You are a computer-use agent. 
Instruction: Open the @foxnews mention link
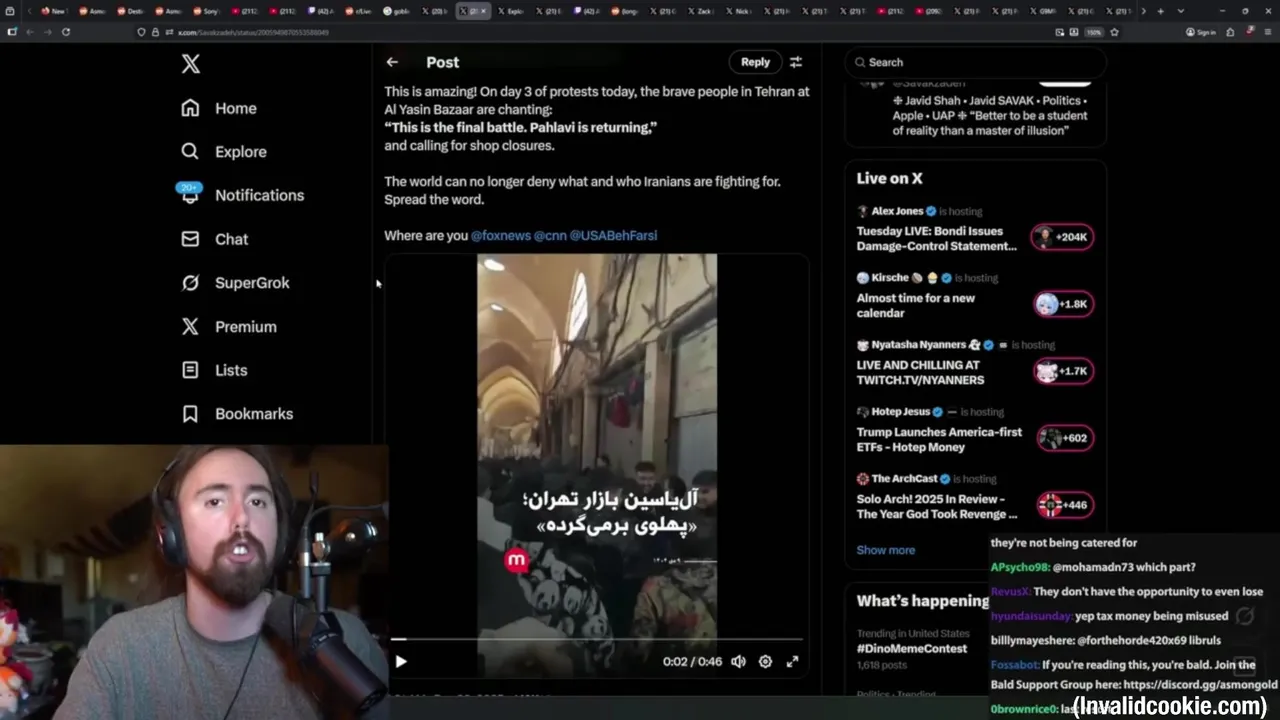tap(500, 236)
